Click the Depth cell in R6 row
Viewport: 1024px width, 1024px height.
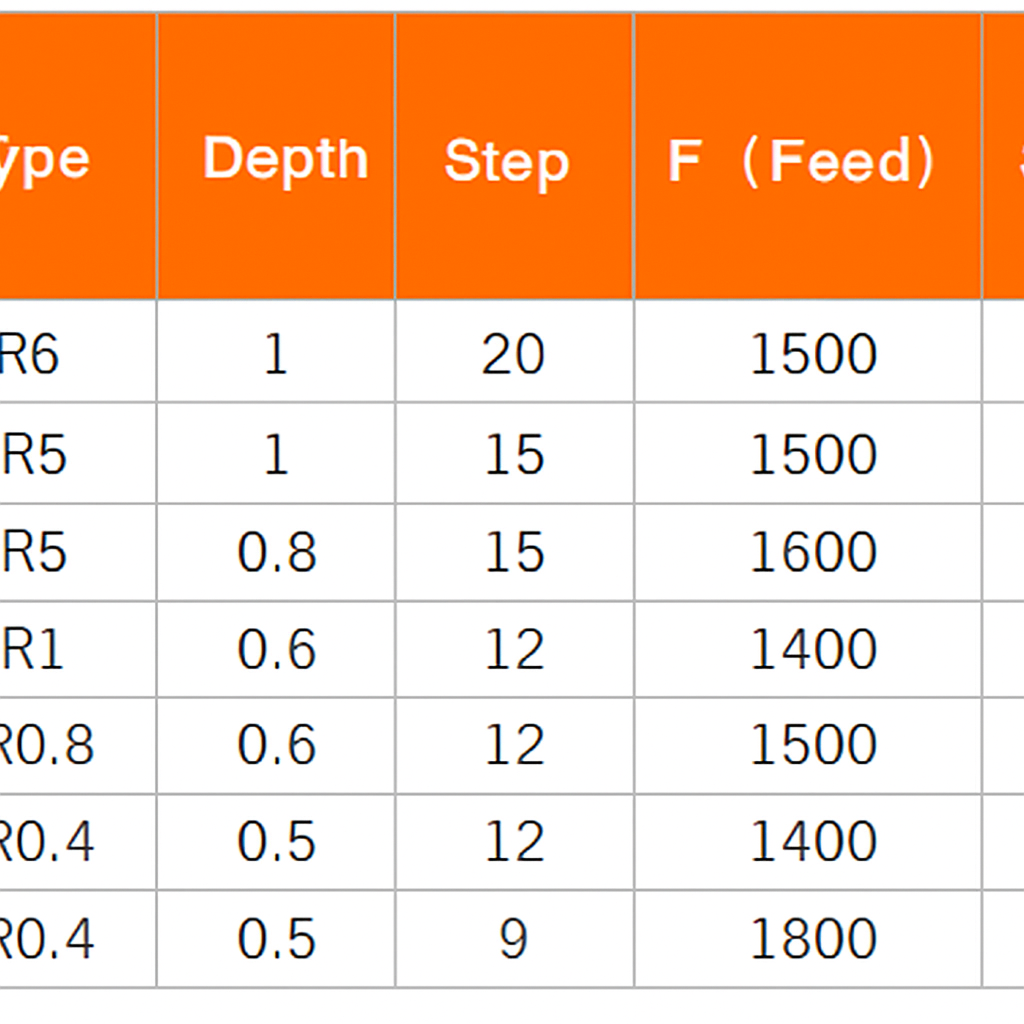point(276,354)
